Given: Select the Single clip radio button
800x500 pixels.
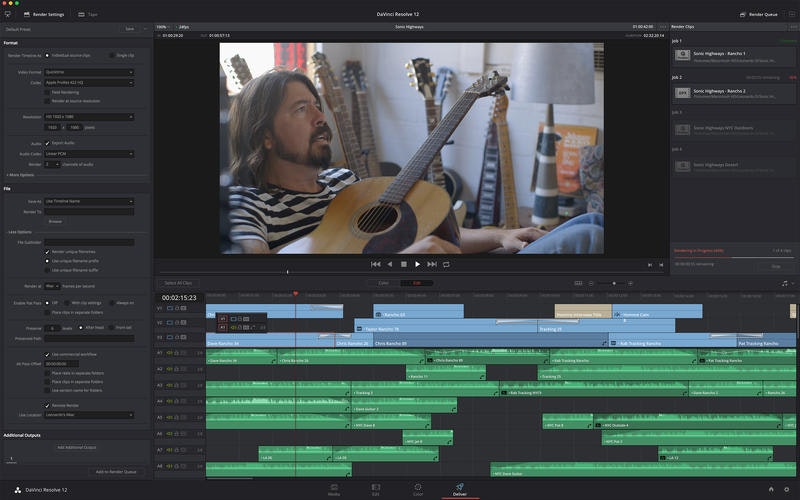Looking at the screenshot, I should (111, 55).
